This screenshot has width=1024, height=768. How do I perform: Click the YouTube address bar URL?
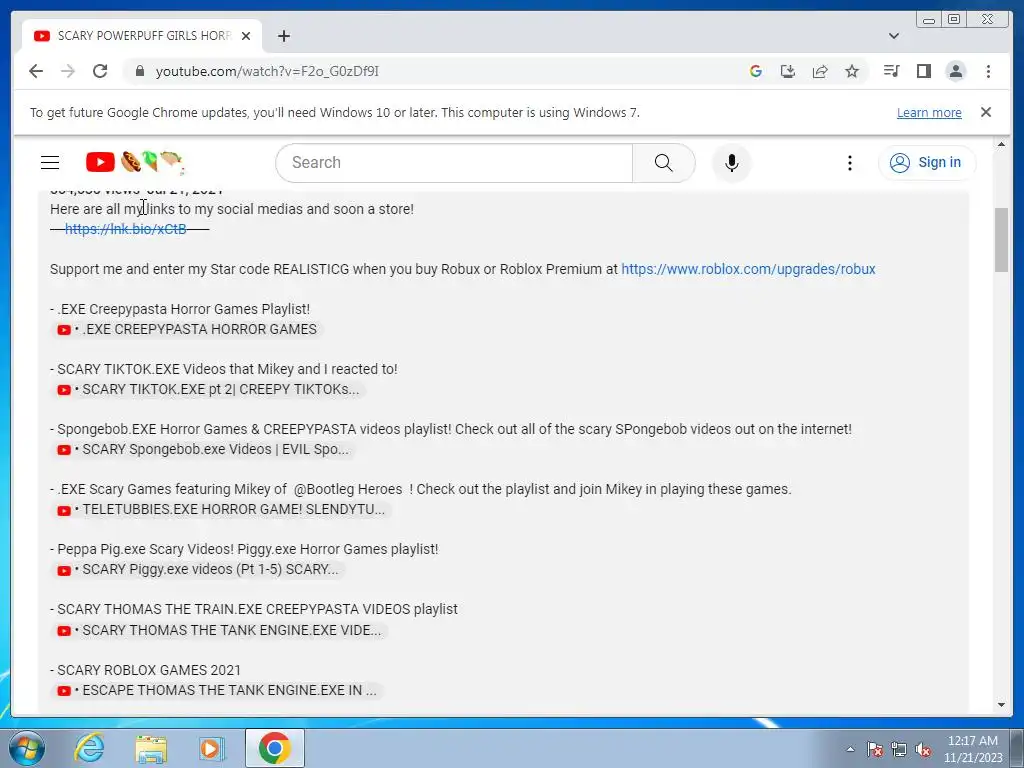coord(267,71)
